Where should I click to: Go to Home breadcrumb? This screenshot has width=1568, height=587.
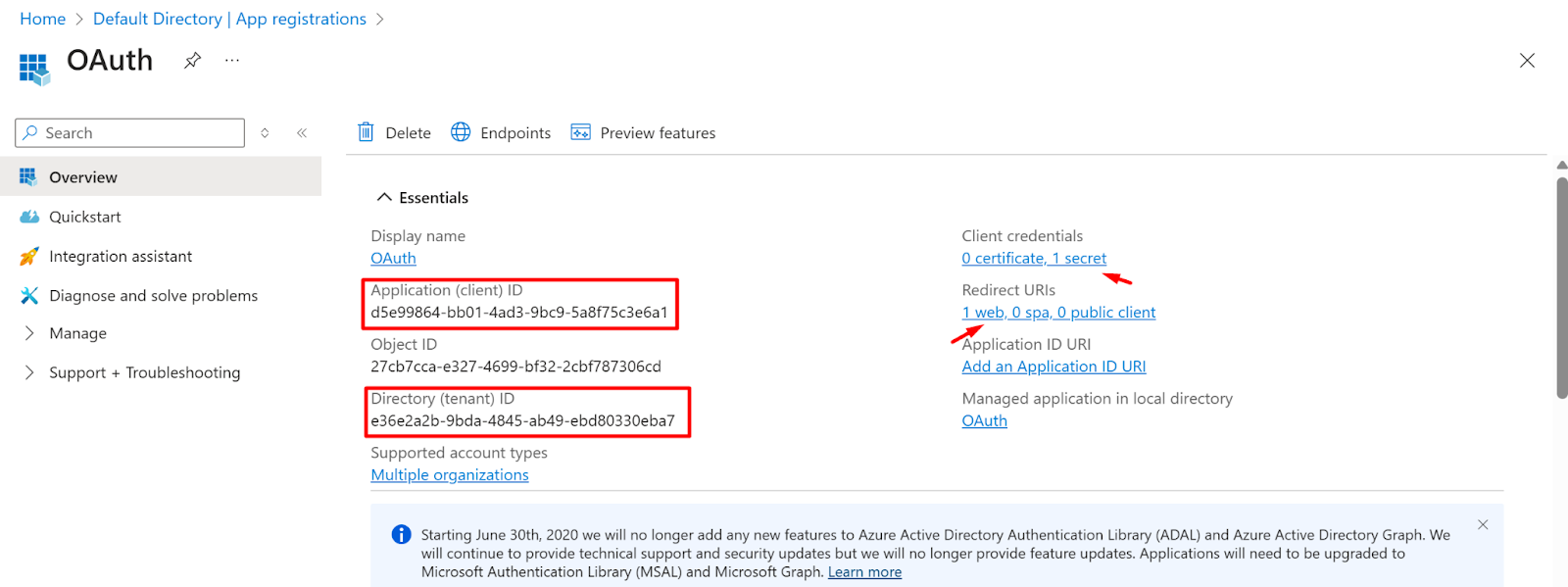point(42,19)
